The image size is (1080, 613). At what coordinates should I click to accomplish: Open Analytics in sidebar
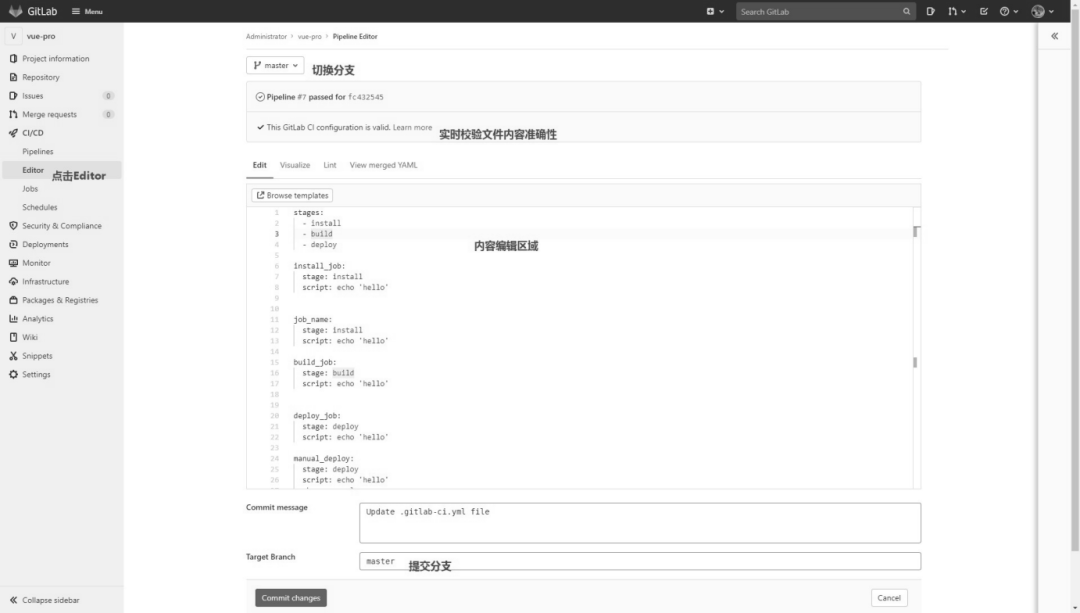(x=38, y=319)
